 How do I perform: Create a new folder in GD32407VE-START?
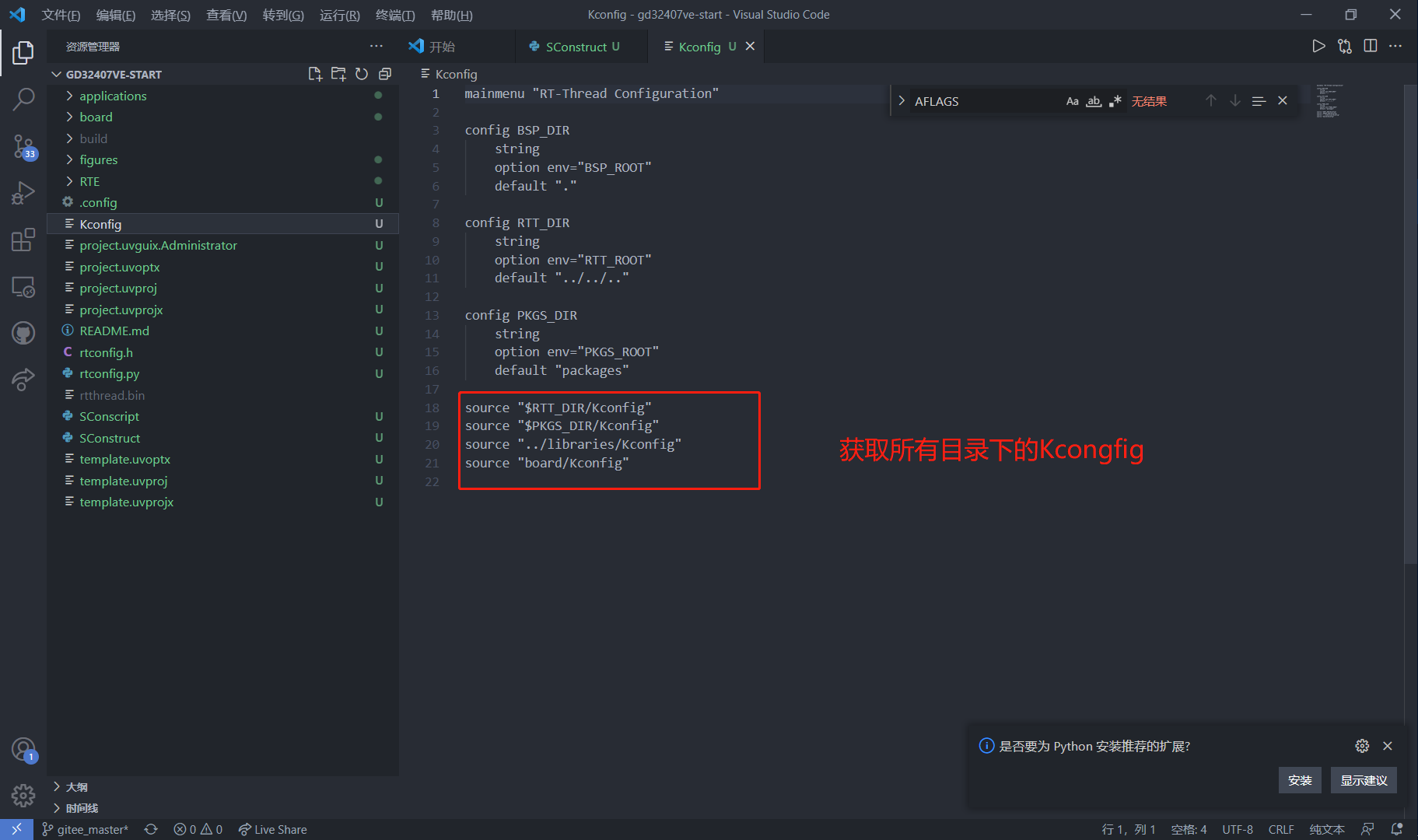pos(338,74)
